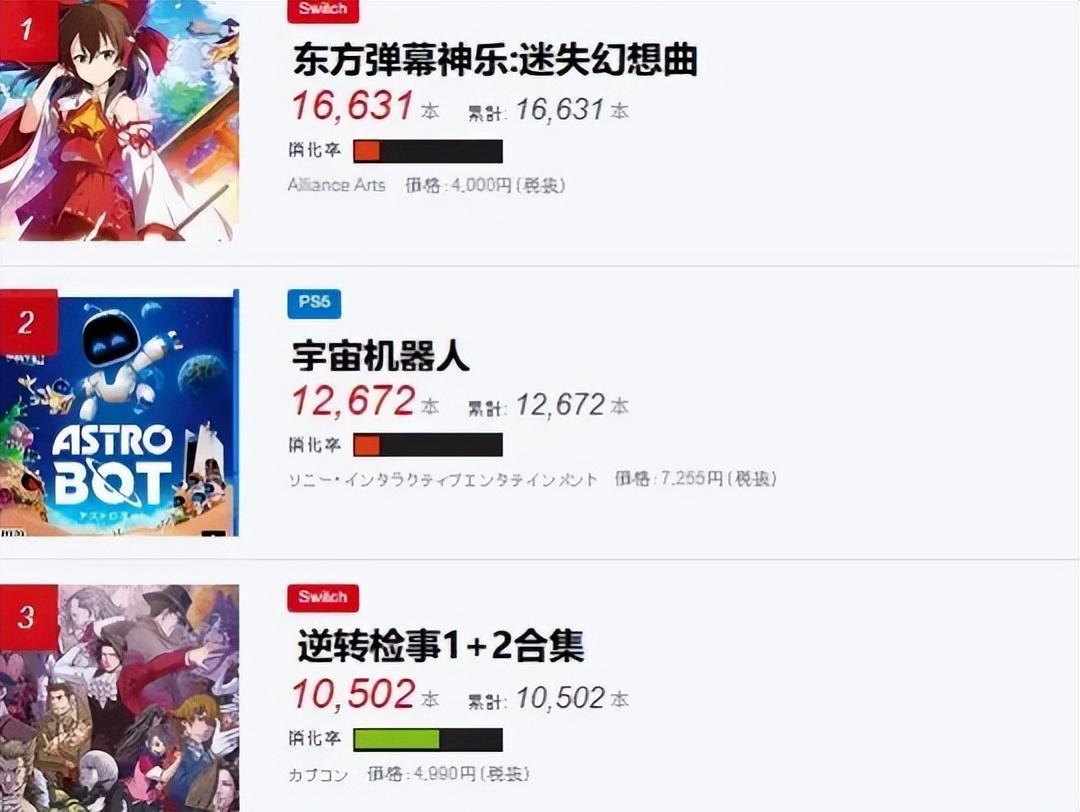Click the rank 2 red badge
Viewport: 1080px width, 812px height.
click(x=28, y=322)
